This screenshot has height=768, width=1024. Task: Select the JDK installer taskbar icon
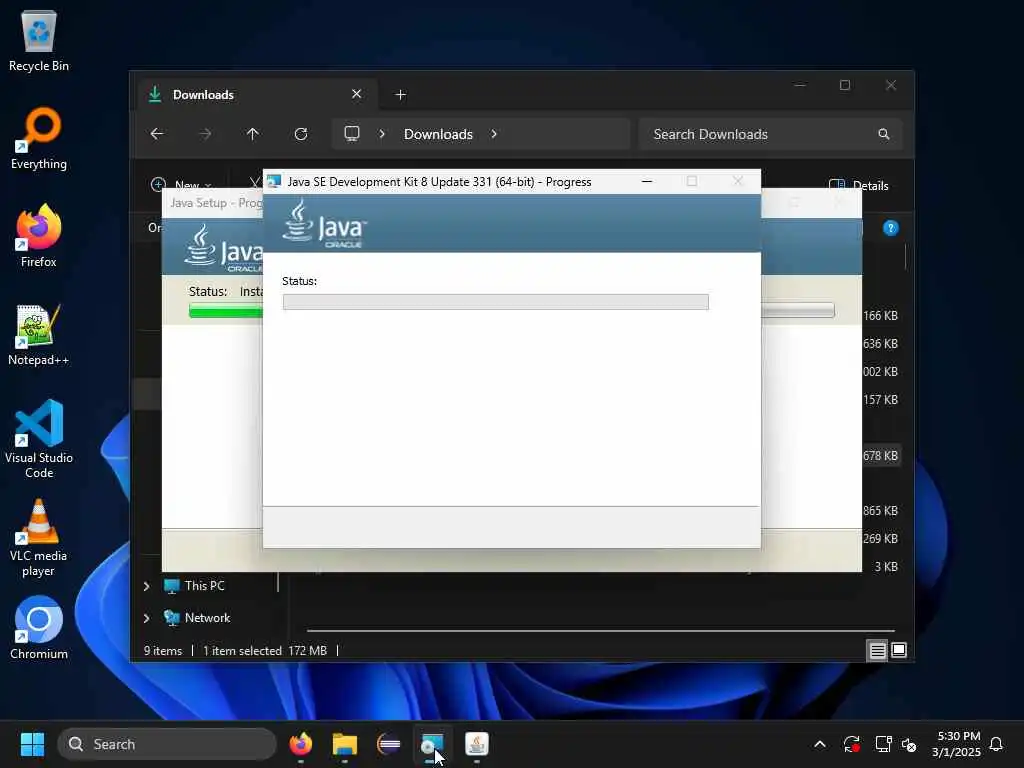(x=432, y=744)
